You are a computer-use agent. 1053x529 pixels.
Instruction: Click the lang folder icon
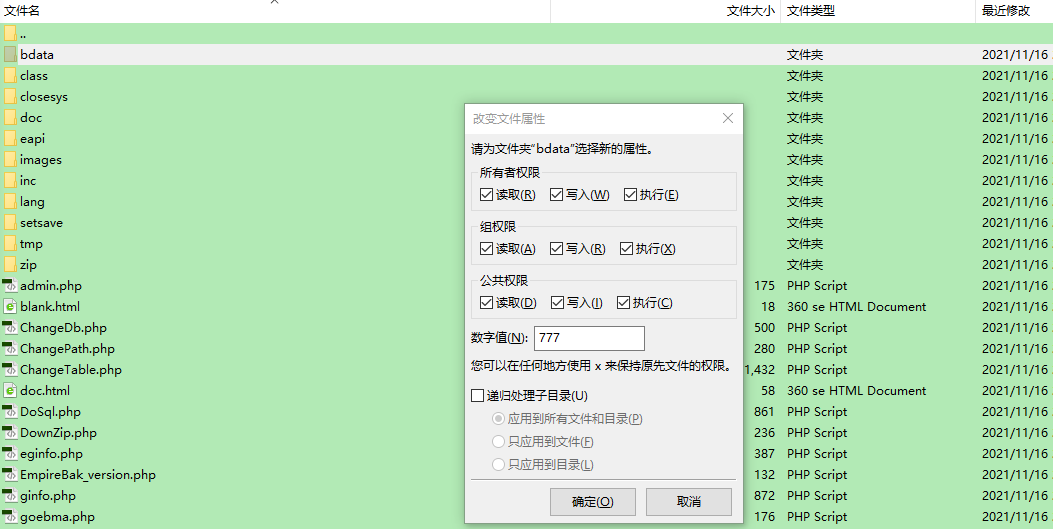coord(10,201)
